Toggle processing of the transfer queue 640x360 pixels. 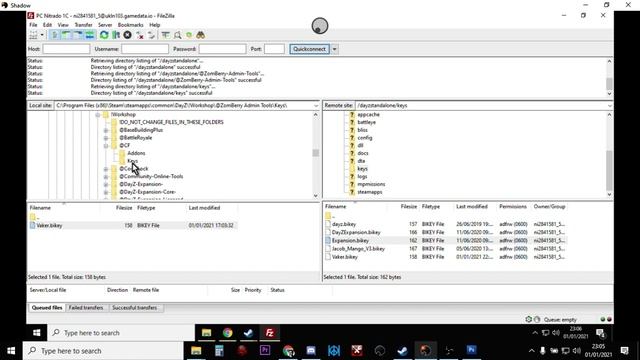[116, 35]
